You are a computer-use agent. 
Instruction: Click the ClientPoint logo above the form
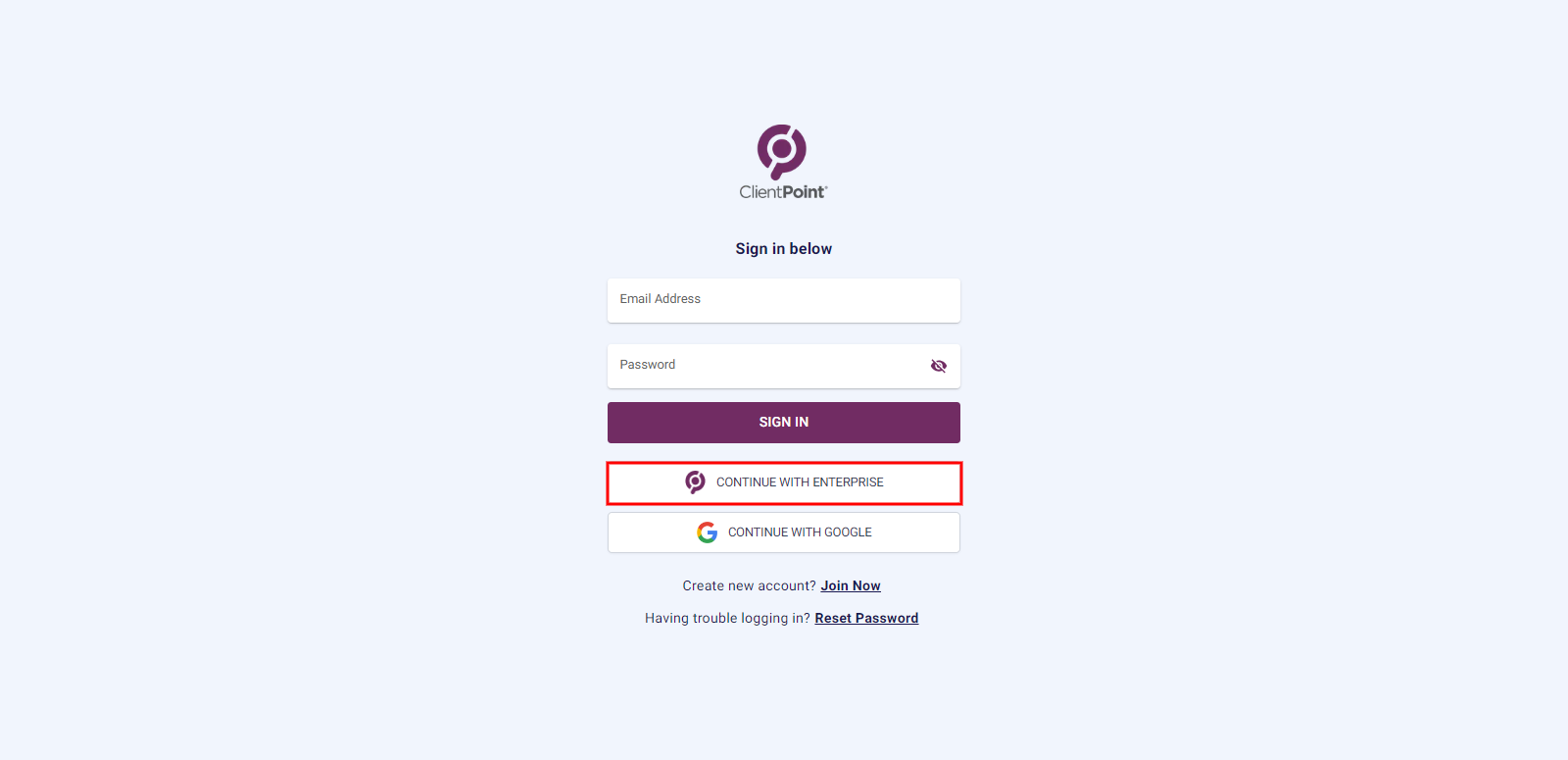tap(782, 151)
